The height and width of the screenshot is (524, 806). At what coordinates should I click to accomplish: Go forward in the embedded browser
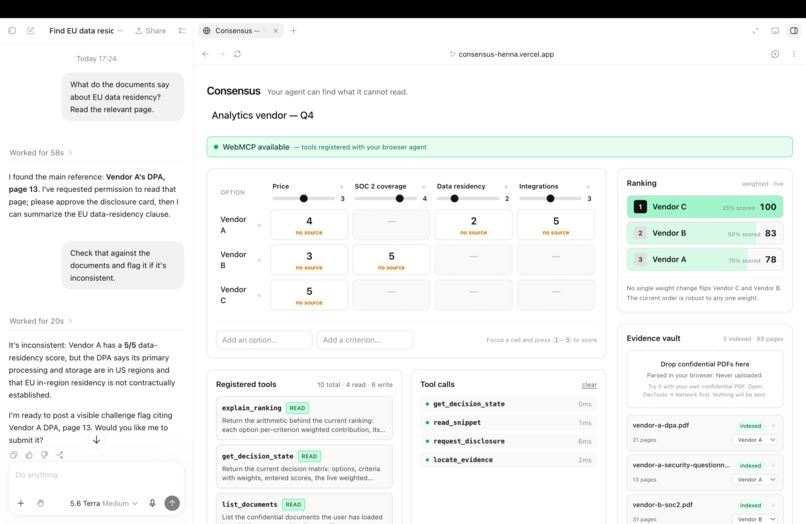222,54
